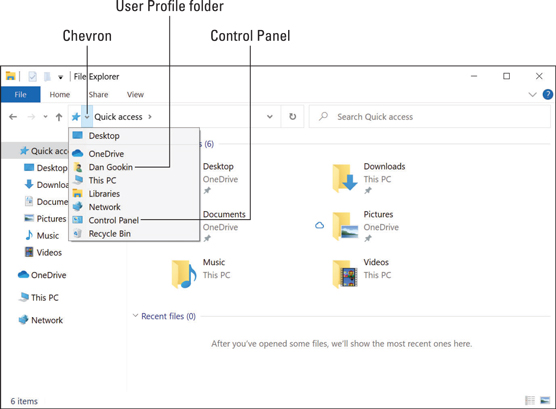The width and height of the screenshot is (556, 409).
Task: Switch to the View ribbon tab
Action: click(135, 94)
